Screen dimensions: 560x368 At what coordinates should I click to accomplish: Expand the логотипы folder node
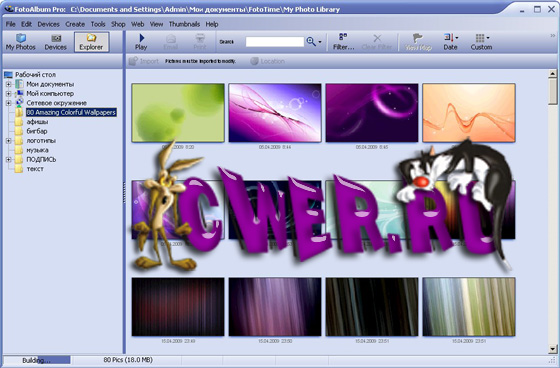[8, 141]
